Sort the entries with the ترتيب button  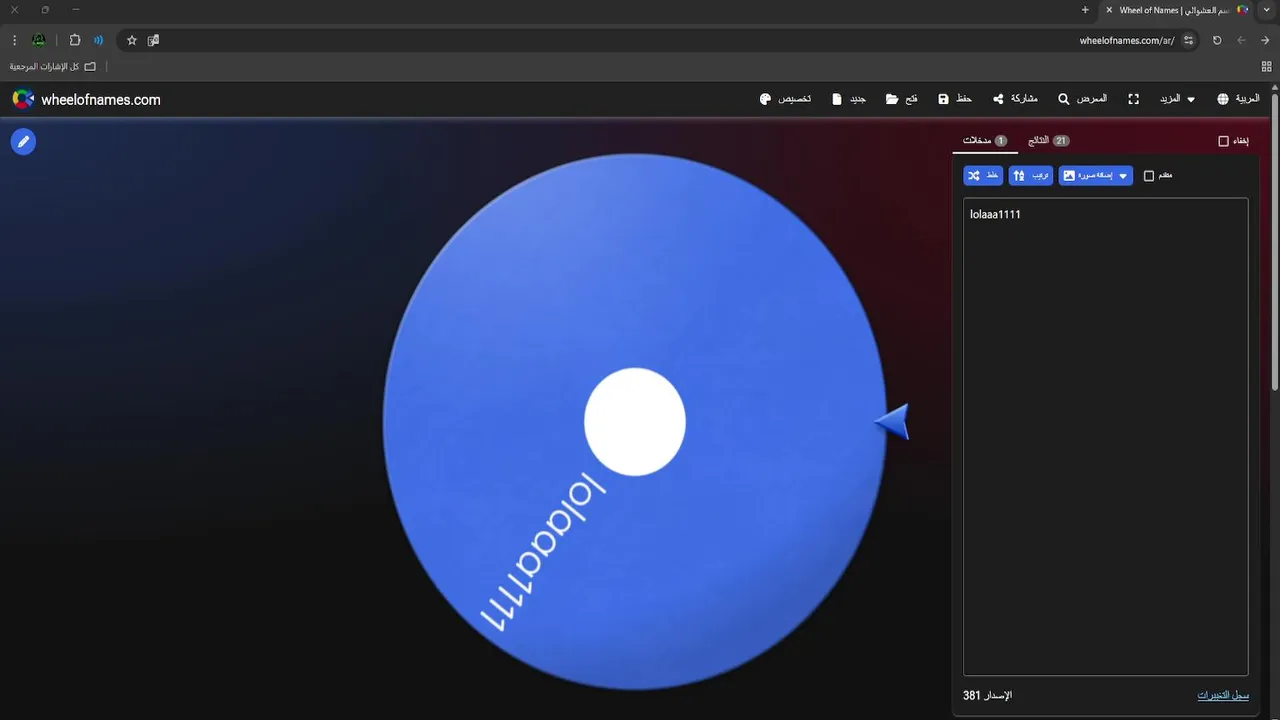click(1031, 176)
